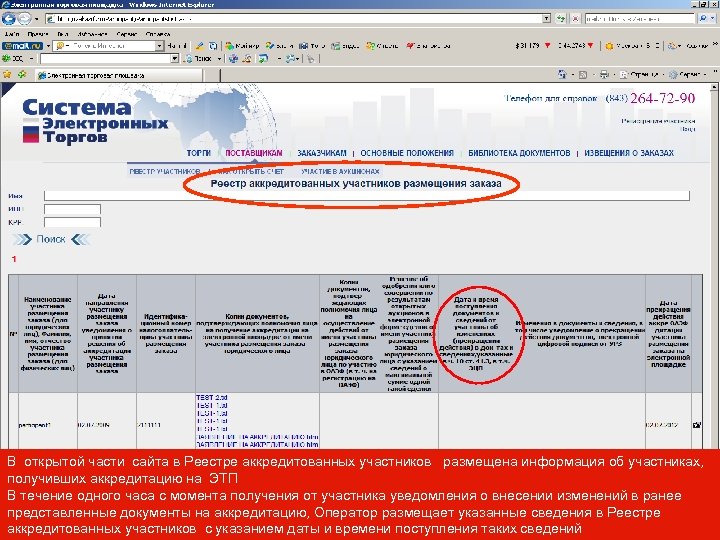Screen dimensions: 720x540
Task: Open the Знакомства heart shortcut
Action: tap(428, 46)
